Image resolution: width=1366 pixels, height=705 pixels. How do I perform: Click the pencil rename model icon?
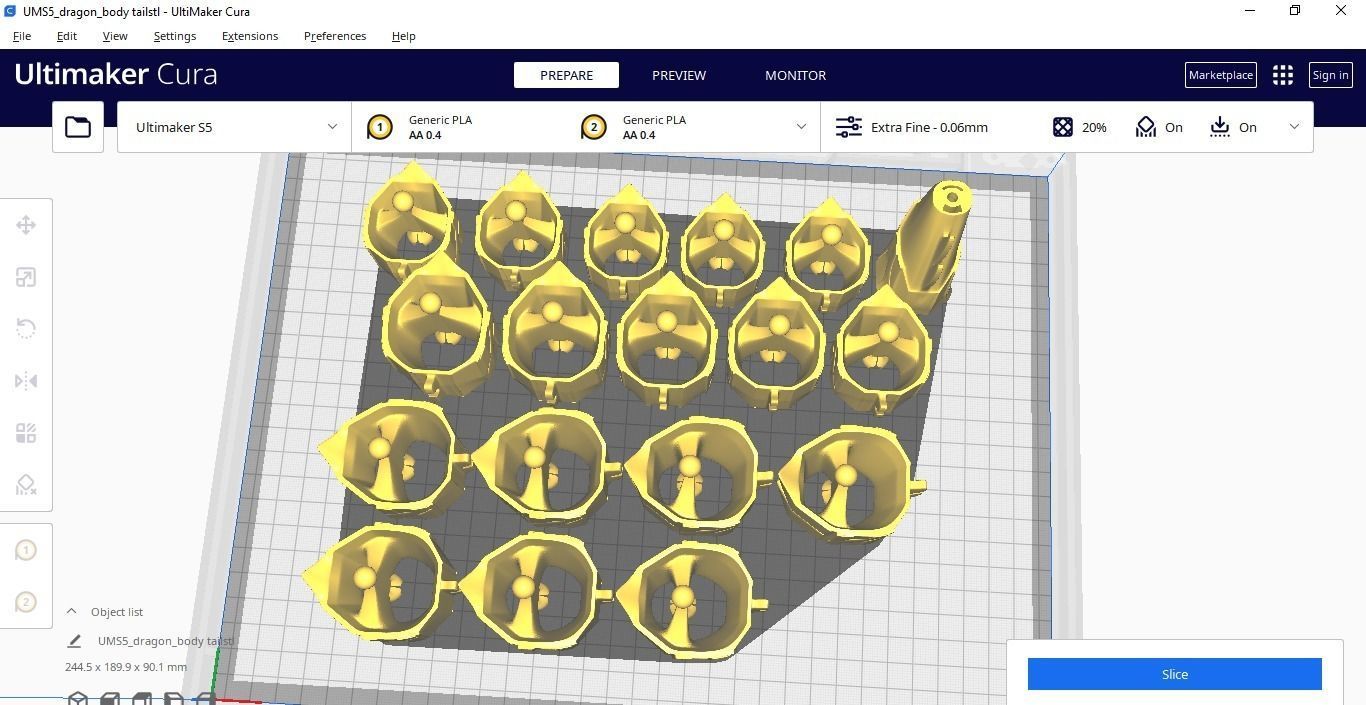[74, 641]
